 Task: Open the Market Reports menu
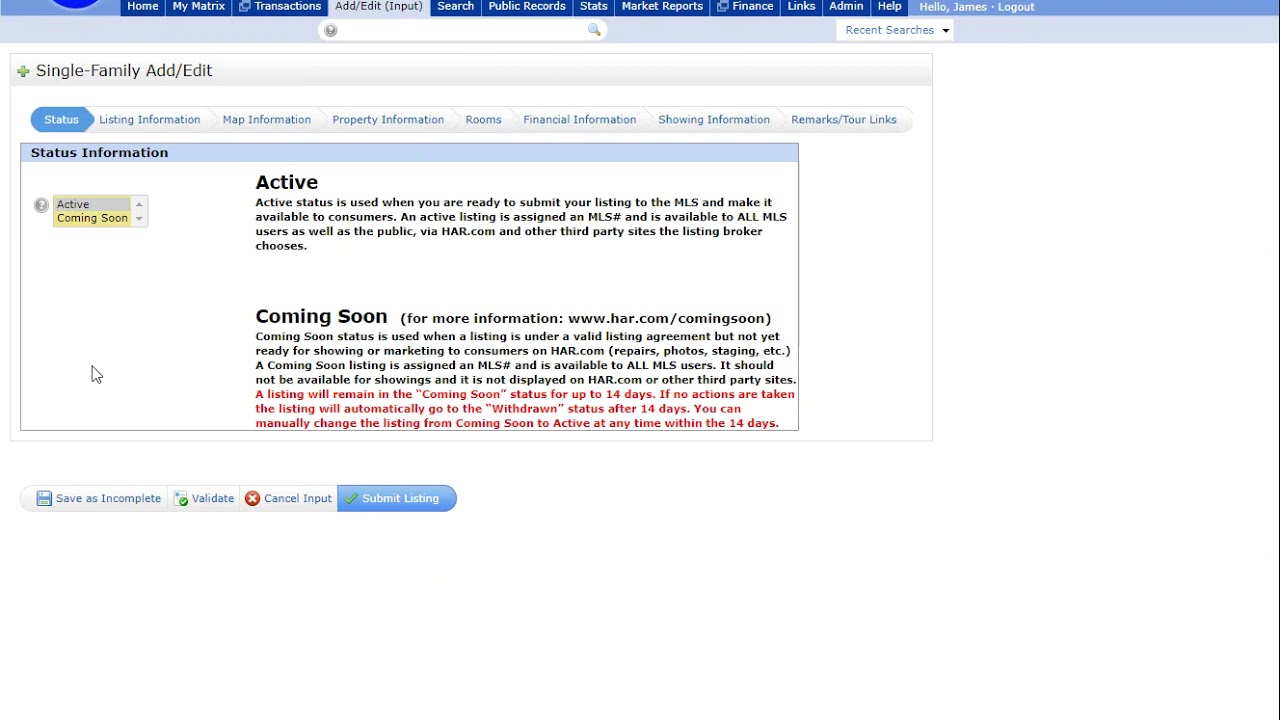click(x=662, y=6)
